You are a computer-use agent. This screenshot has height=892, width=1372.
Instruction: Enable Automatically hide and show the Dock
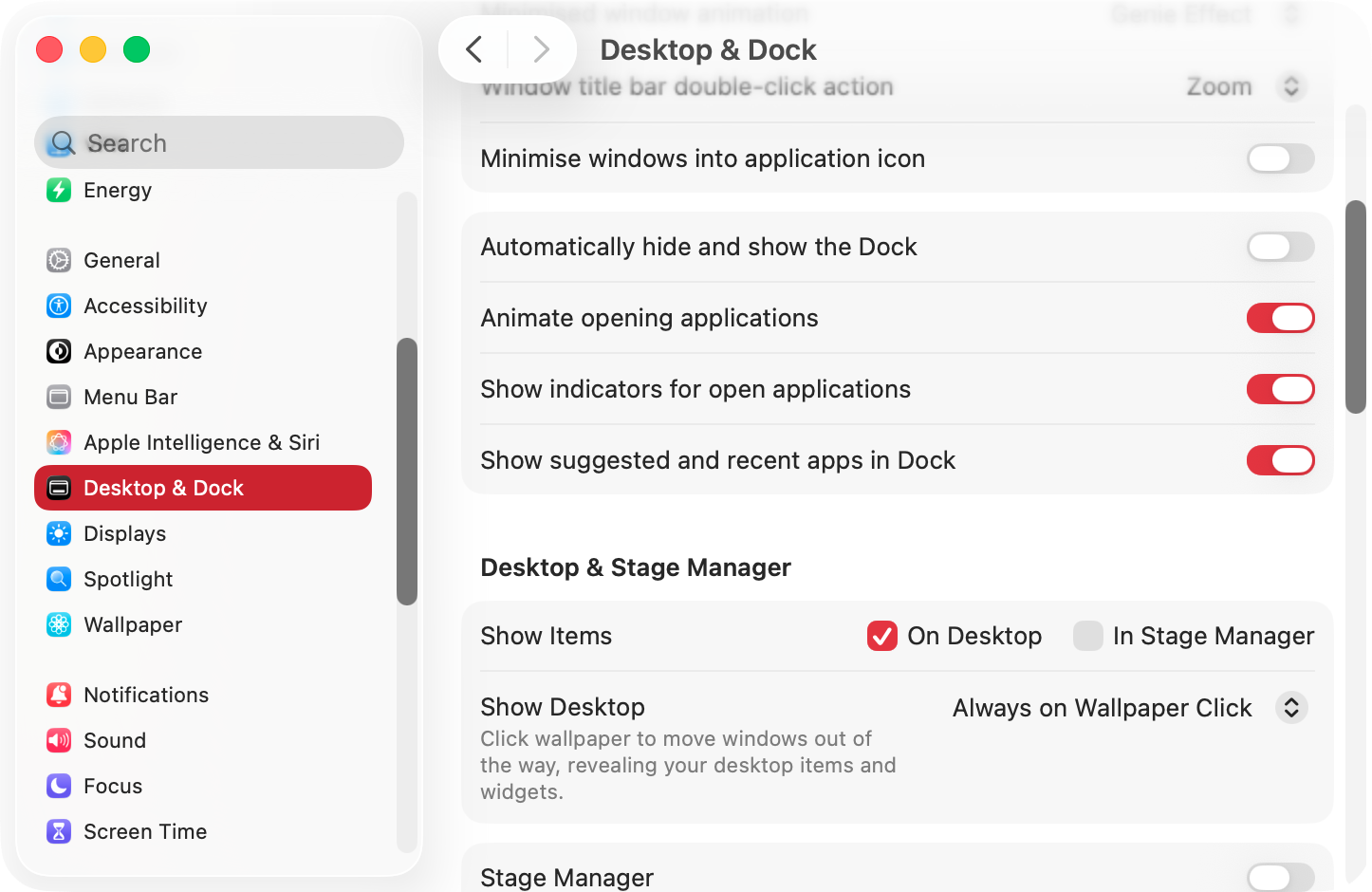pyautogui.click(x=1280, y=247)
